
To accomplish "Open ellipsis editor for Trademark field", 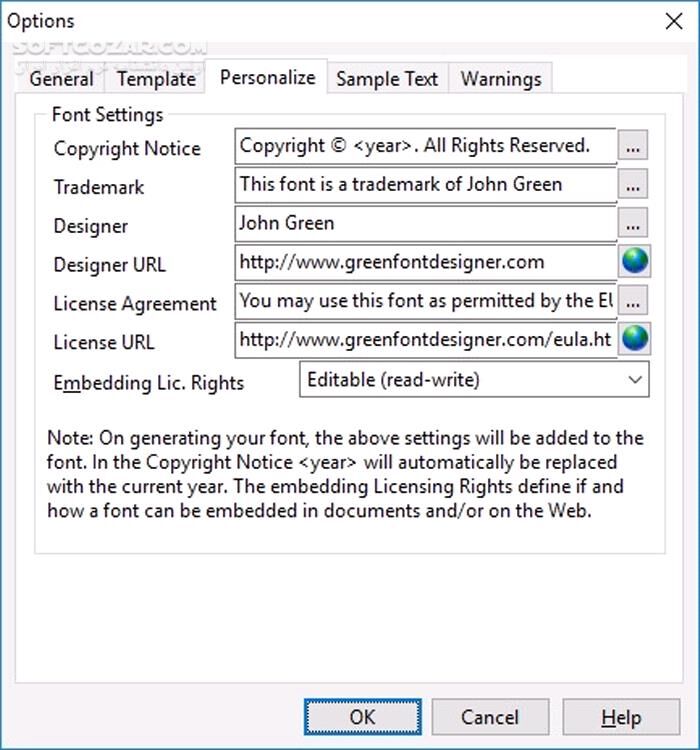I will click(633, 184).
